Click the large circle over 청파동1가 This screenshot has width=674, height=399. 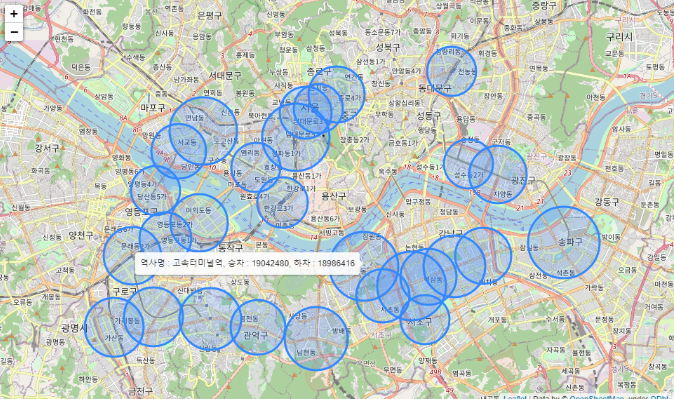(295, 137)
